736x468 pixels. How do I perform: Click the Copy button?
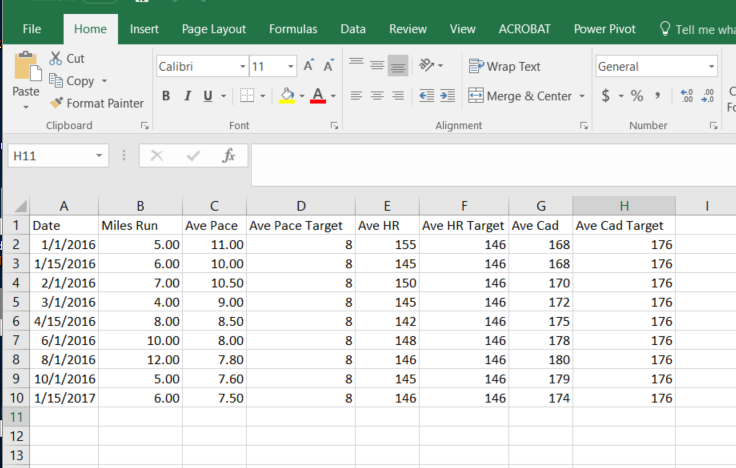coord(72,81)
